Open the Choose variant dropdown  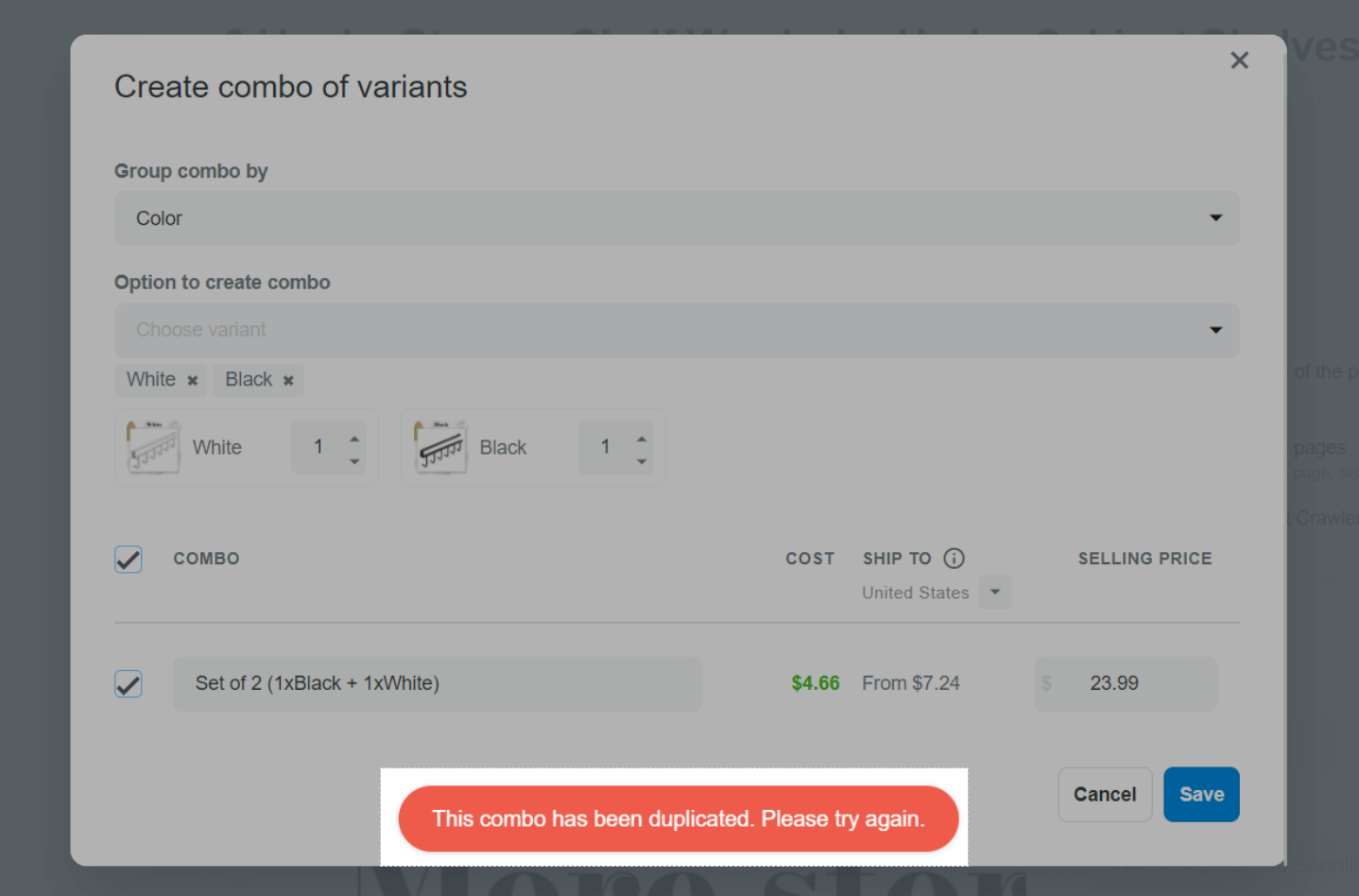pyautogui.click(x=677, y=330)
